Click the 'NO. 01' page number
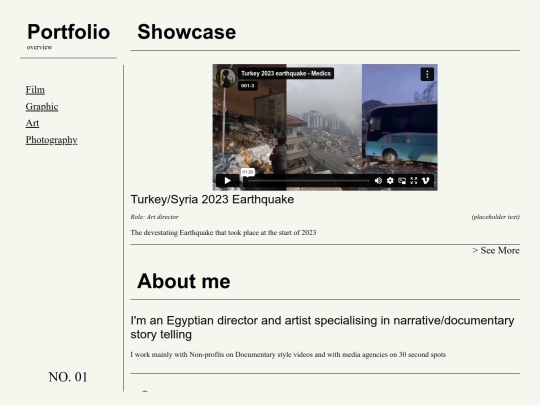The width and height of the screenshot is (540, 405). point(68,377)
